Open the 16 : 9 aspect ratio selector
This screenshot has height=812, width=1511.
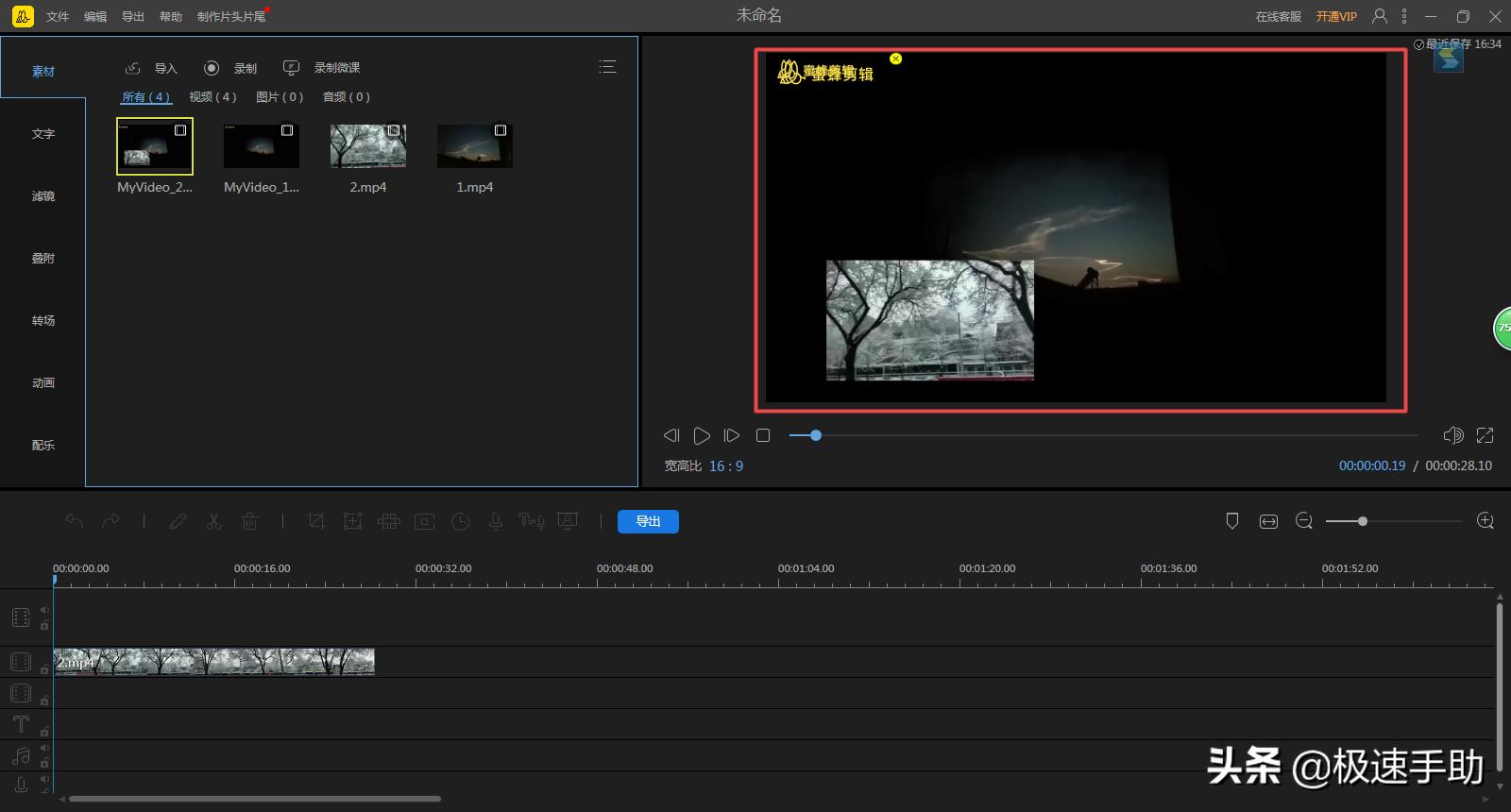(725, 466)
